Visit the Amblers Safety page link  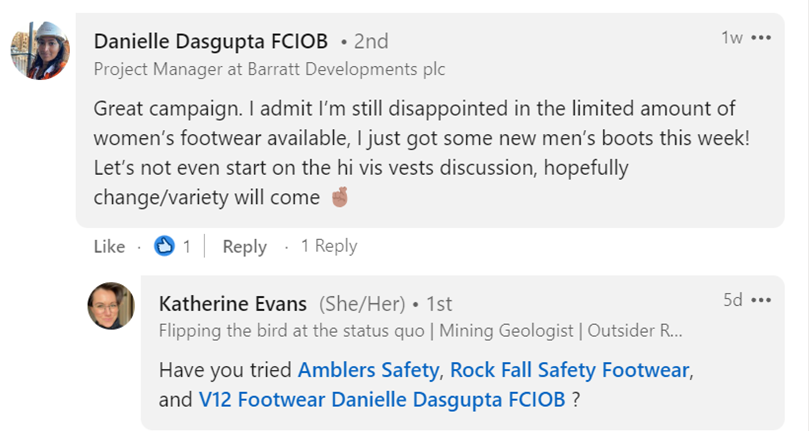click(368, 370)
